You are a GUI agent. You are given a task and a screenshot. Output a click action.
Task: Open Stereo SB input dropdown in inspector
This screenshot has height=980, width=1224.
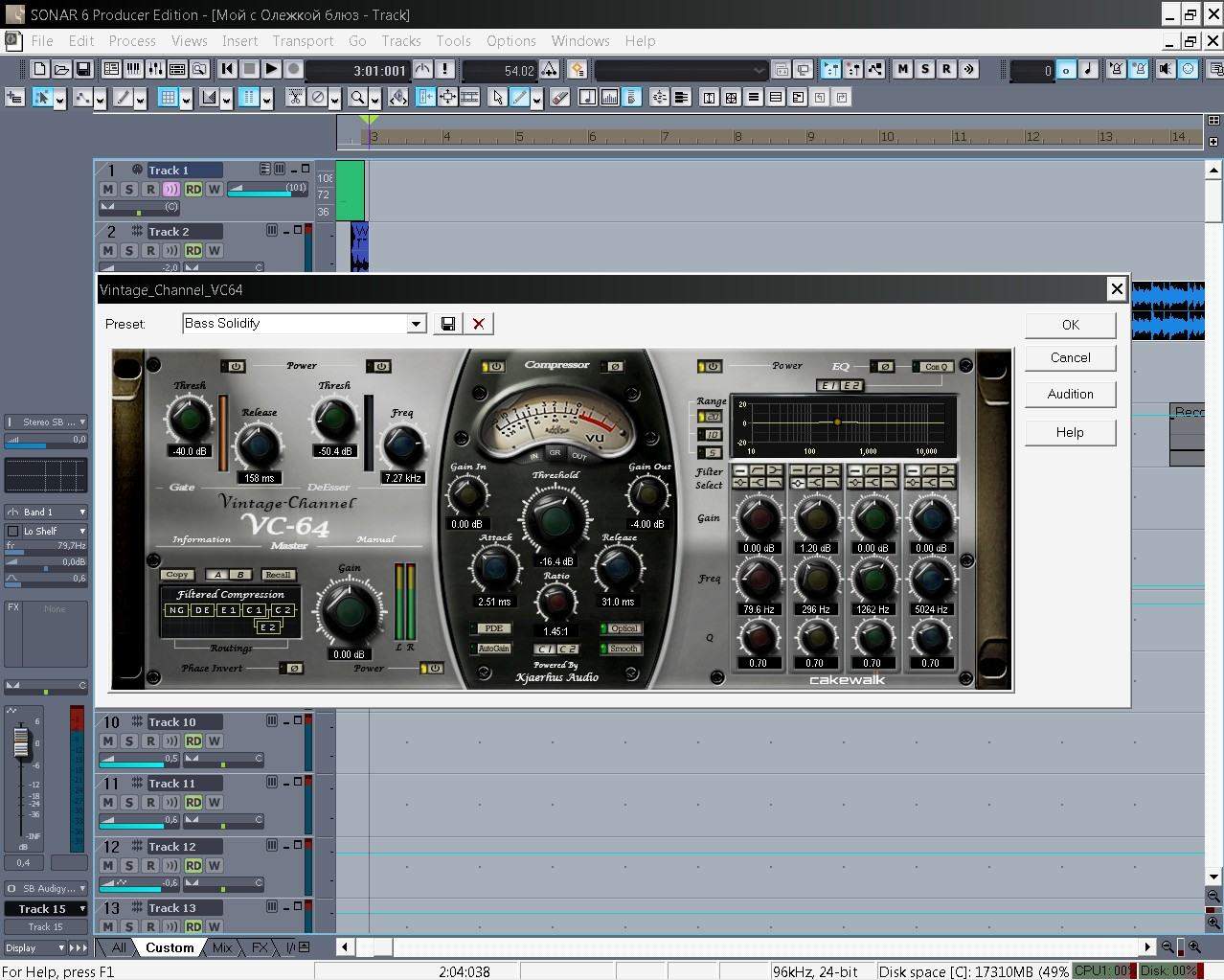tap(46, 422)
